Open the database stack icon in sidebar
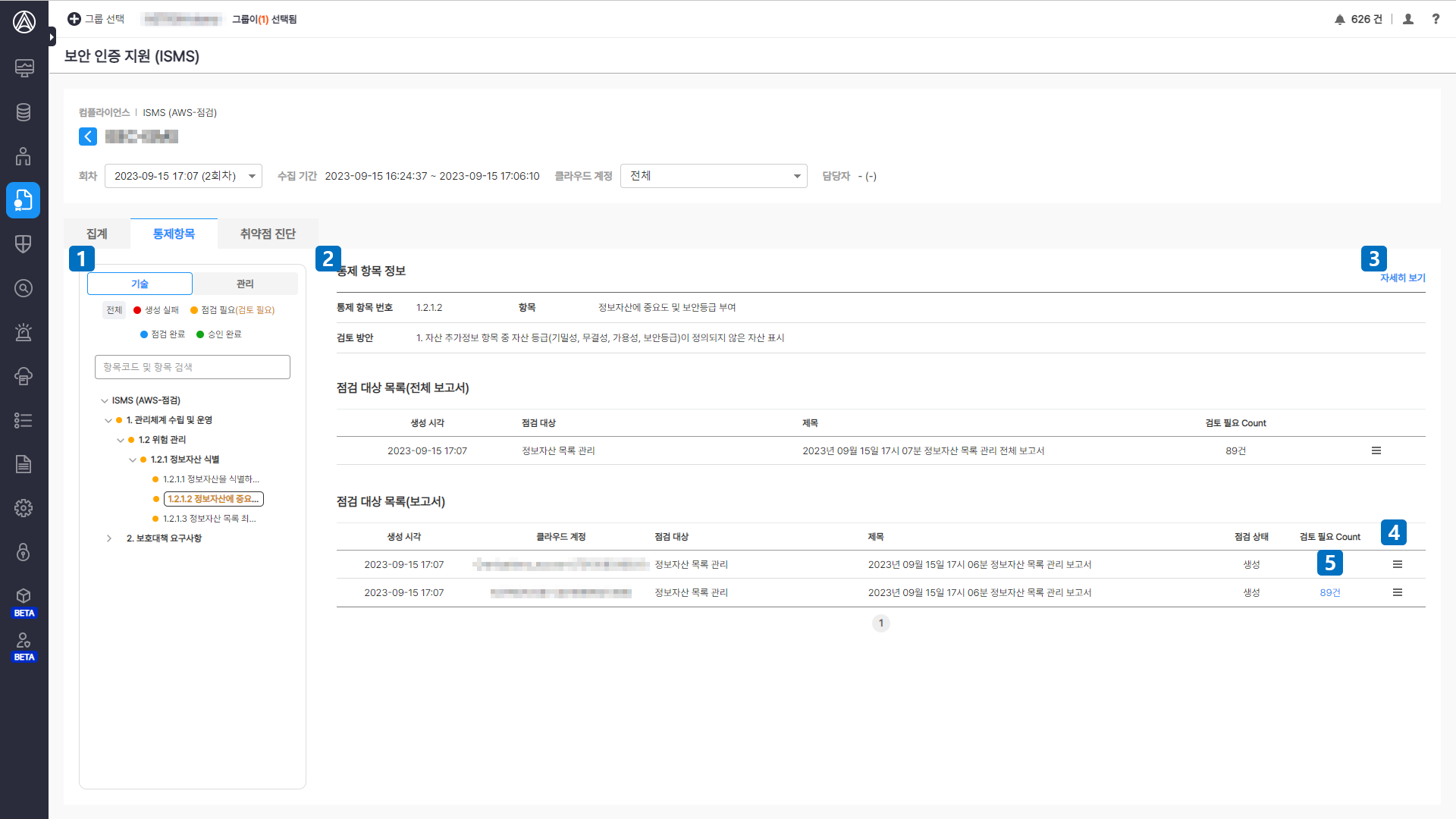 (x=24, y=112)
